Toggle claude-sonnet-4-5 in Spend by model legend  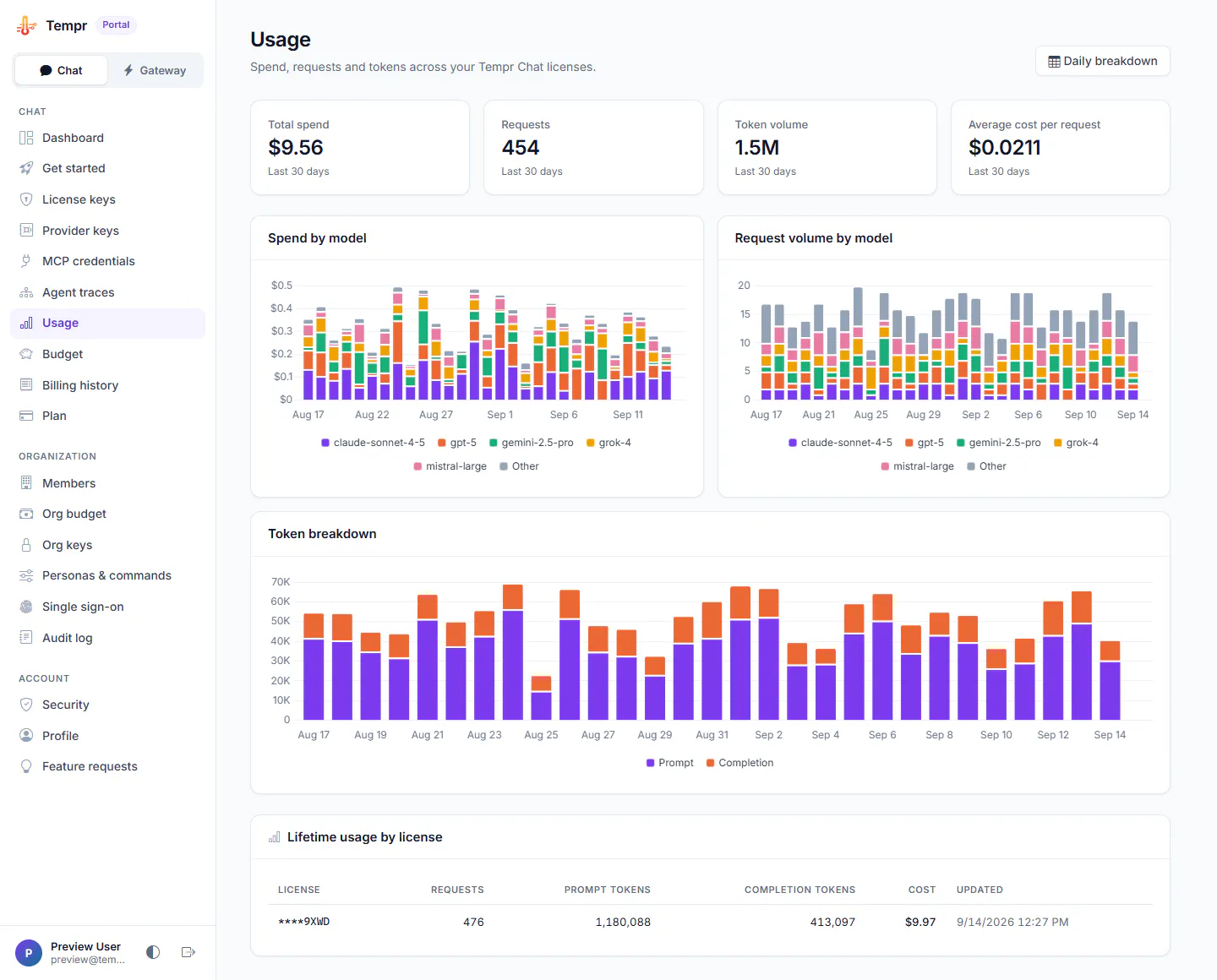pyautogui.click(x=373, y=443)
